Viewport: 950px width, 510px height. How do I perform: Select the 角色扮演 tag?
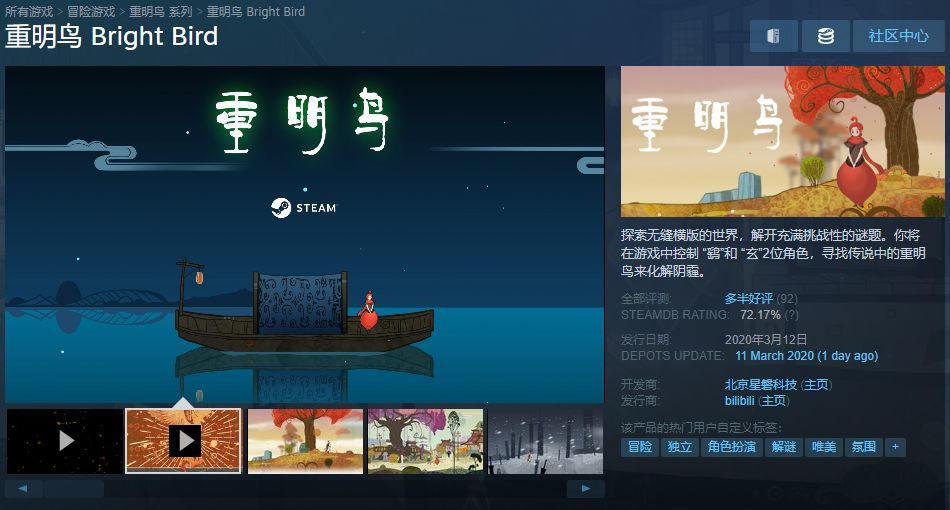click(x=732, y=447)
